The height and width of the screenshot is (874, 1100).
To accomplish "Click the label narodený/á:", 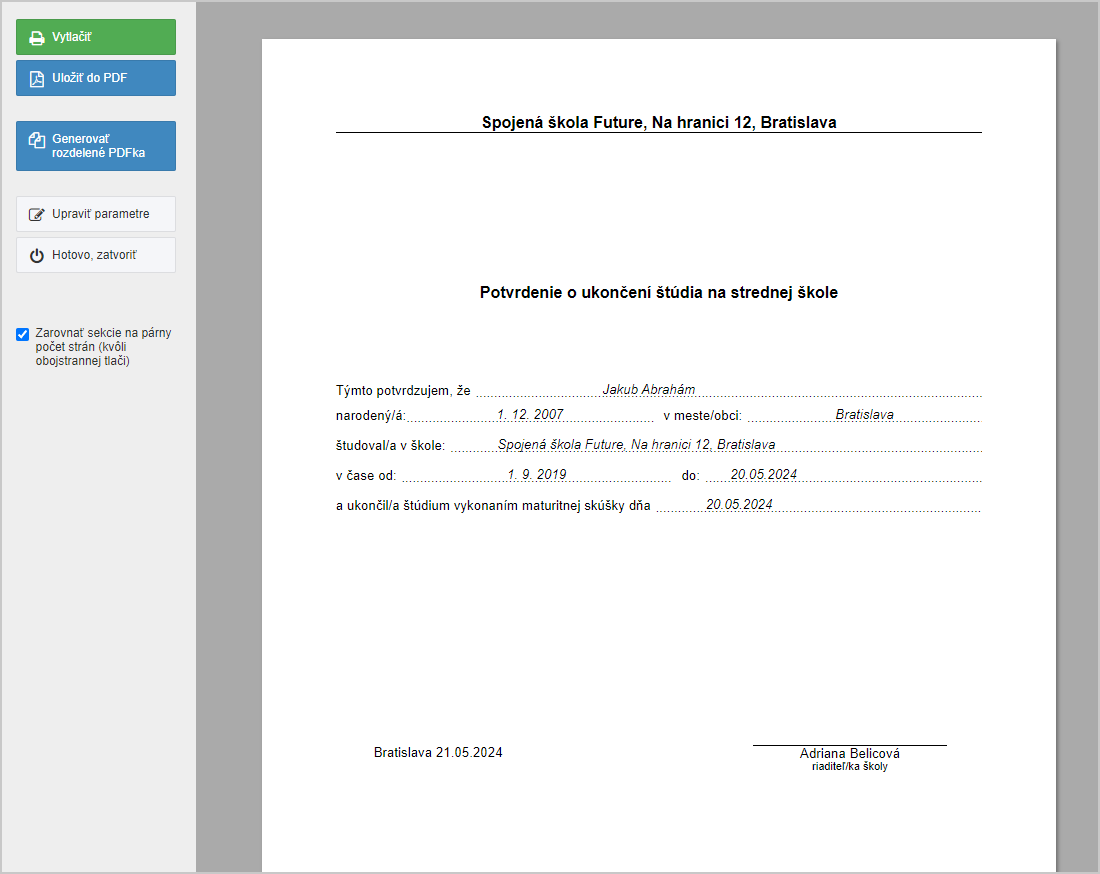I will point(371,416).
